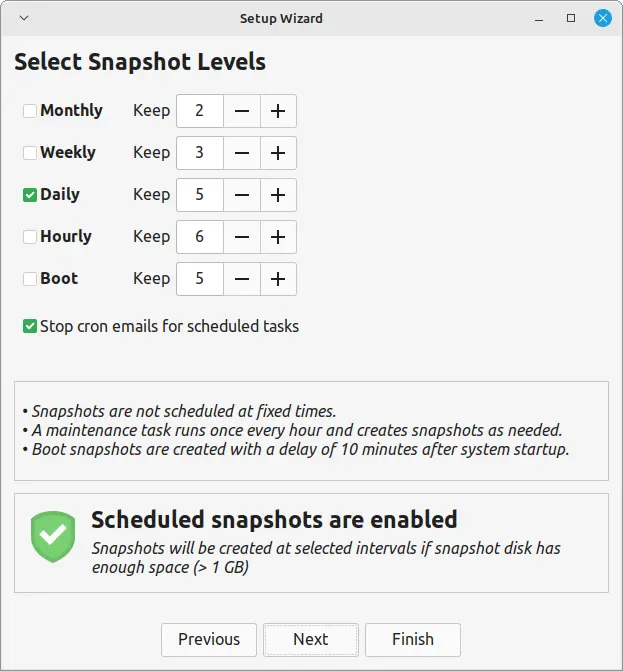Return to the Previous wizard page

(x=209, y=640)
